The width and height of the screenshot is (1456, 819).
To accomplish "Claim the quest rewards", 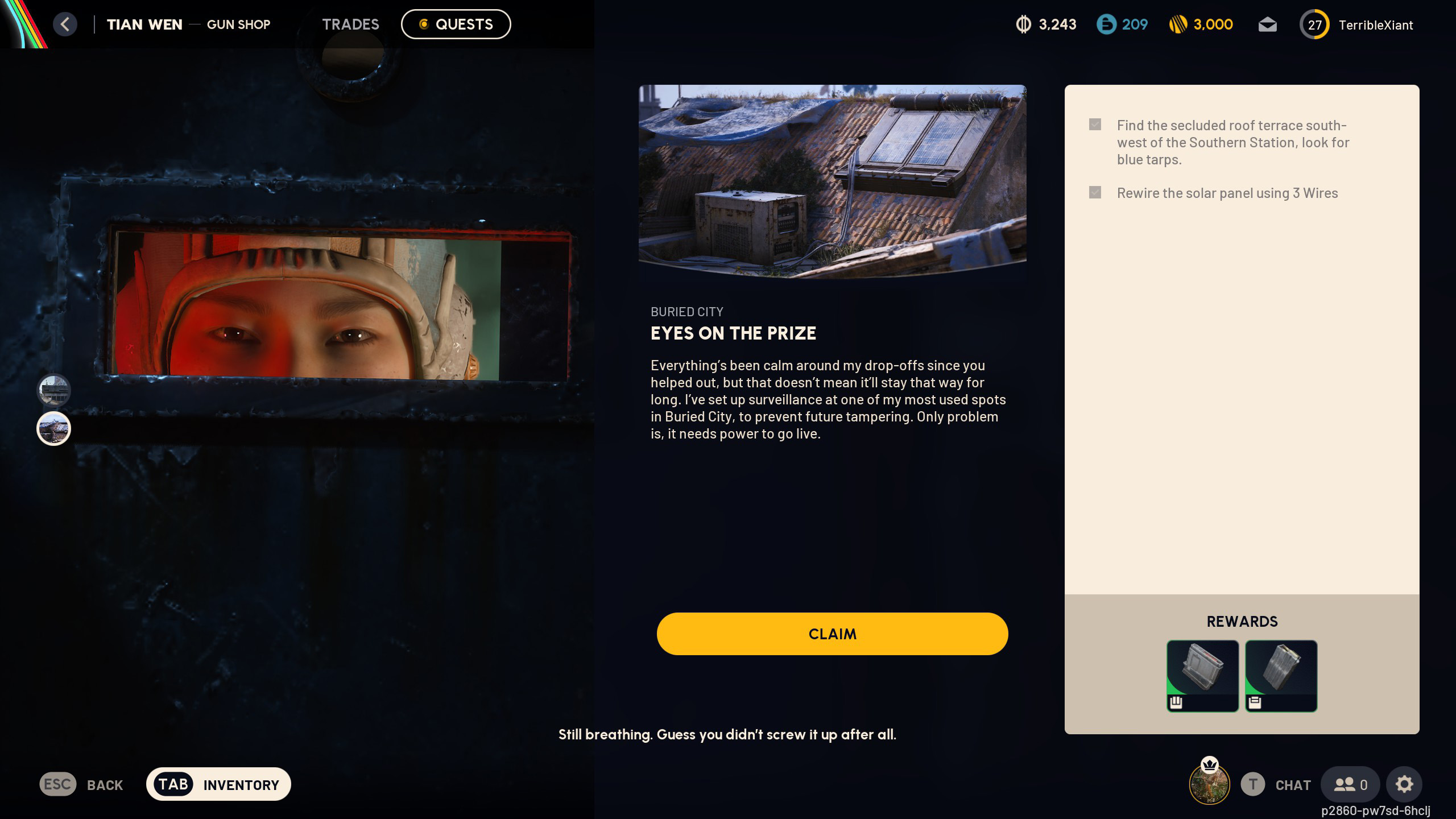I will pos(832,634).
